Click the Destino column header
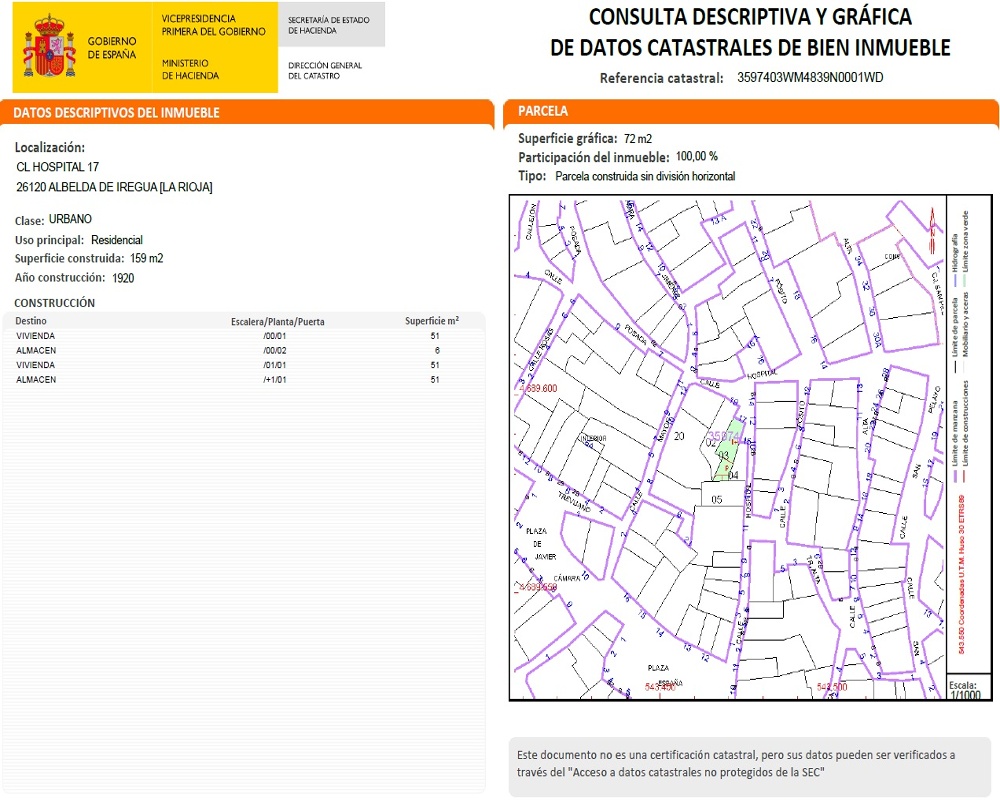 pos(30,321)
